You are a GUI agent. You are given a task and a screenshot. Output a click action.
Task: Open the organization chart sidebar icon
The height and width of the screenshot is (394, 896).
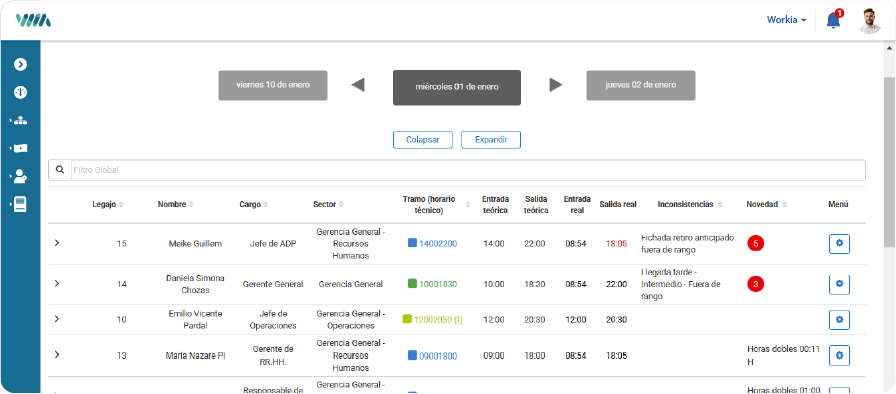(19, 120)
